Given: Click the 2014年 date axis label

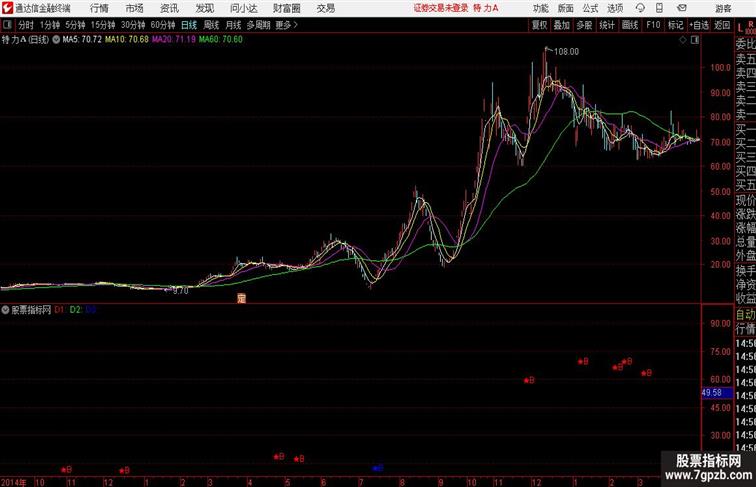Looking at the screenshot, I should (x=14, y=482).
